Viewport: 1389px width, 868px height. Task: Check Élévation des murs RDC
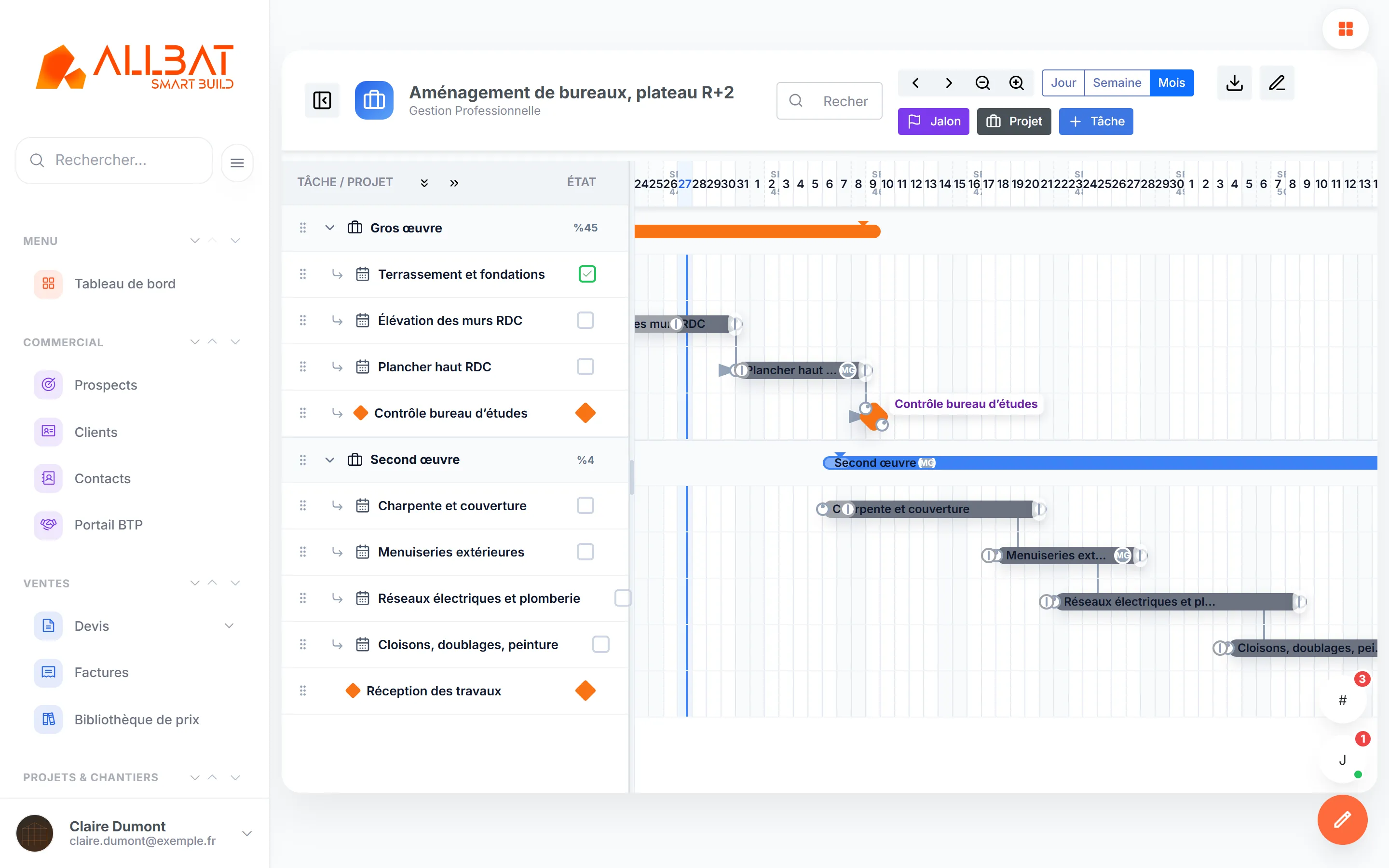(586, 320)
